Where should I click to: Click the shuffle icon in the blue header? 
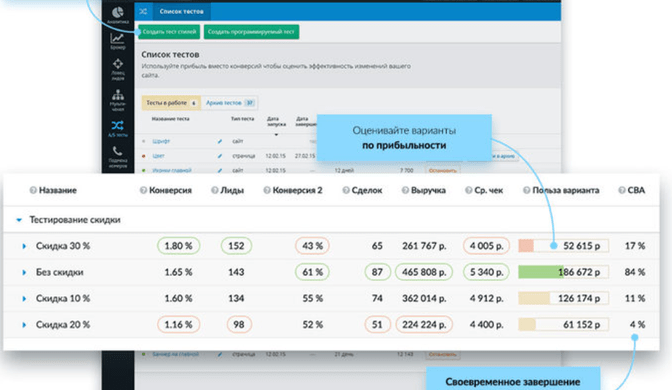coord(143,12)
